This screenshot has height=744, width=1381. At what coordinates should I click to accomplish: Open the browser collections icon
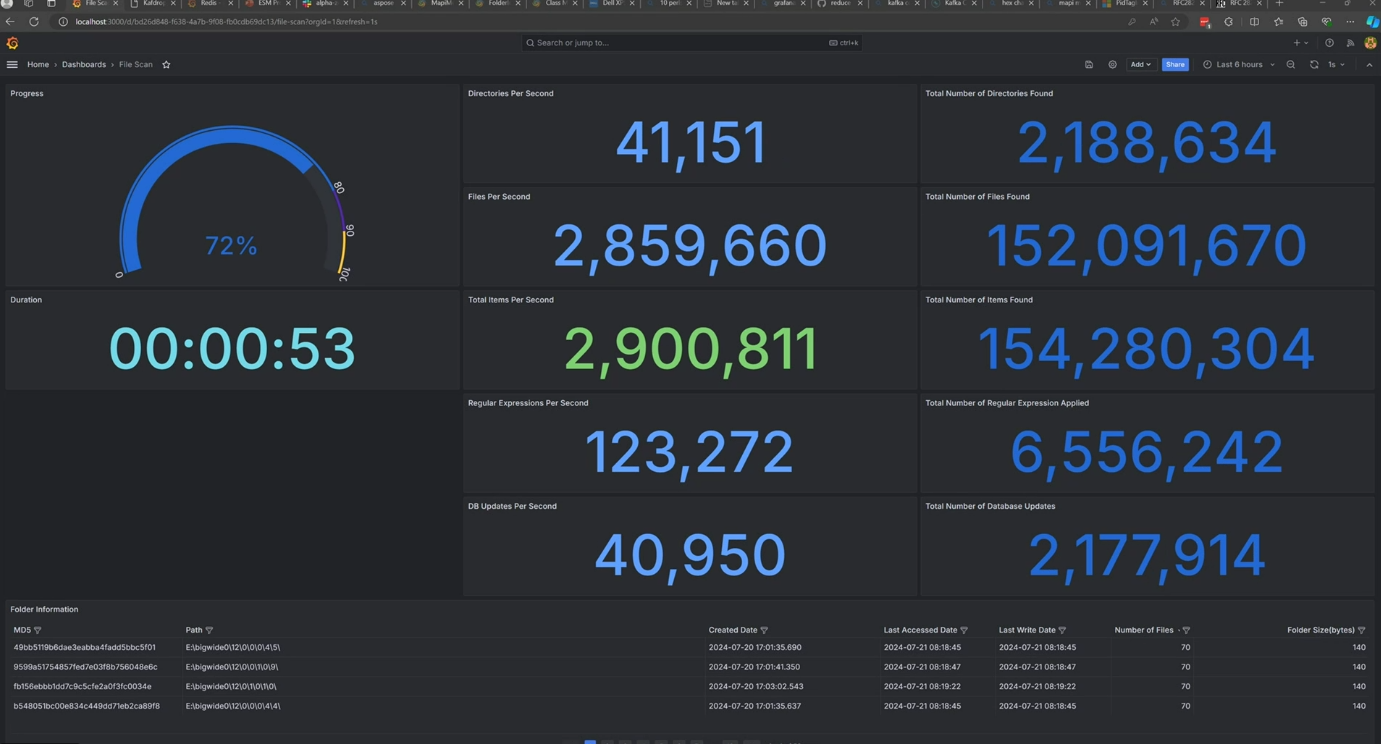pyautogui.click(x=1302, y=22)
